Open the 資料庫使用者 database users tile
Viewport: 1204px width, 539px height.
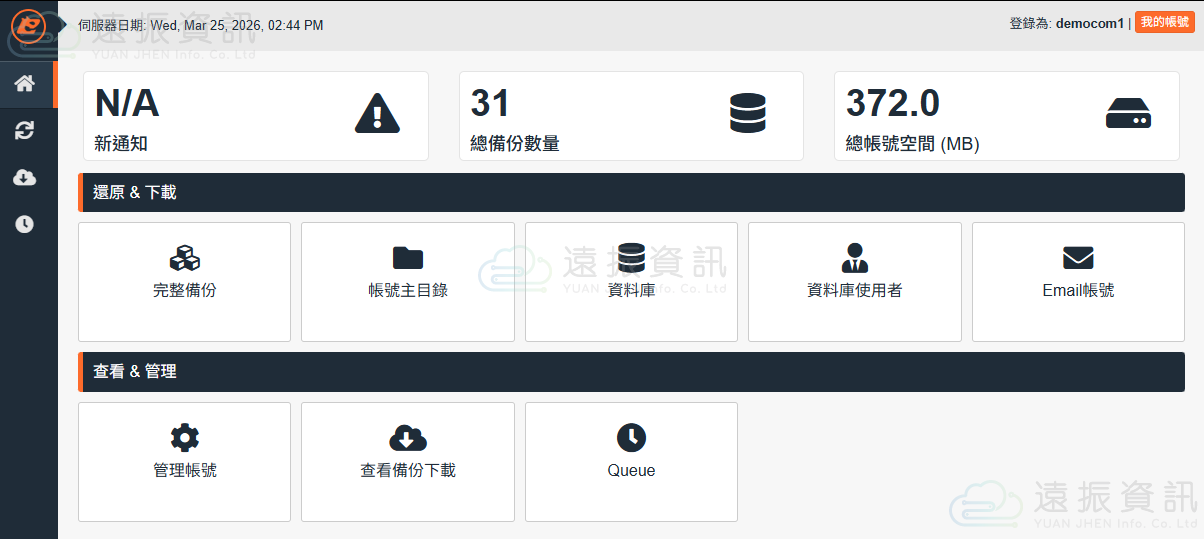pos(854,281)
